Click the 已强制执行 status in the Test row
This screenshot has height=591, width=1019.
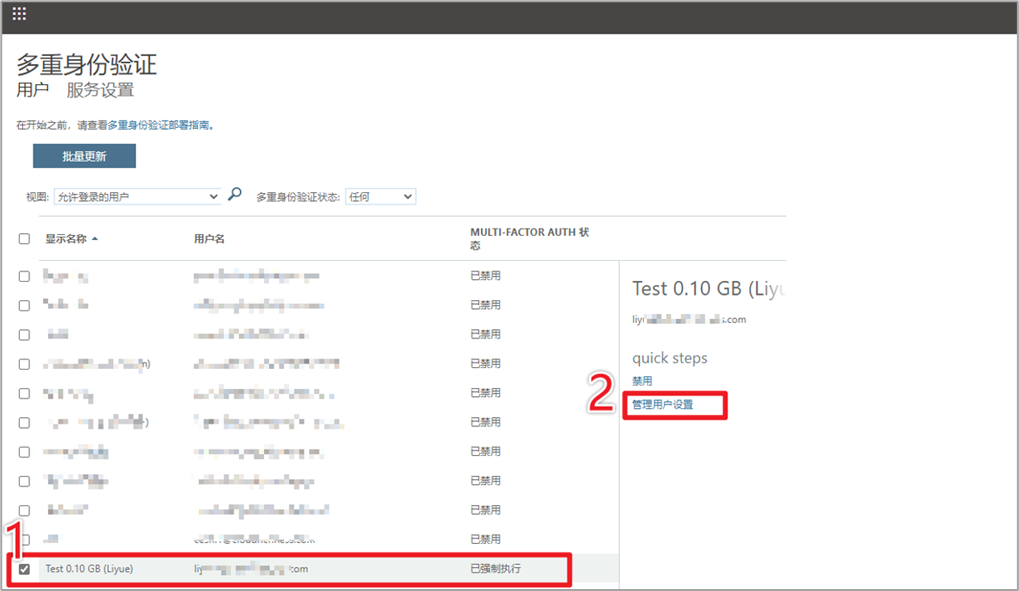click(495, 569)
